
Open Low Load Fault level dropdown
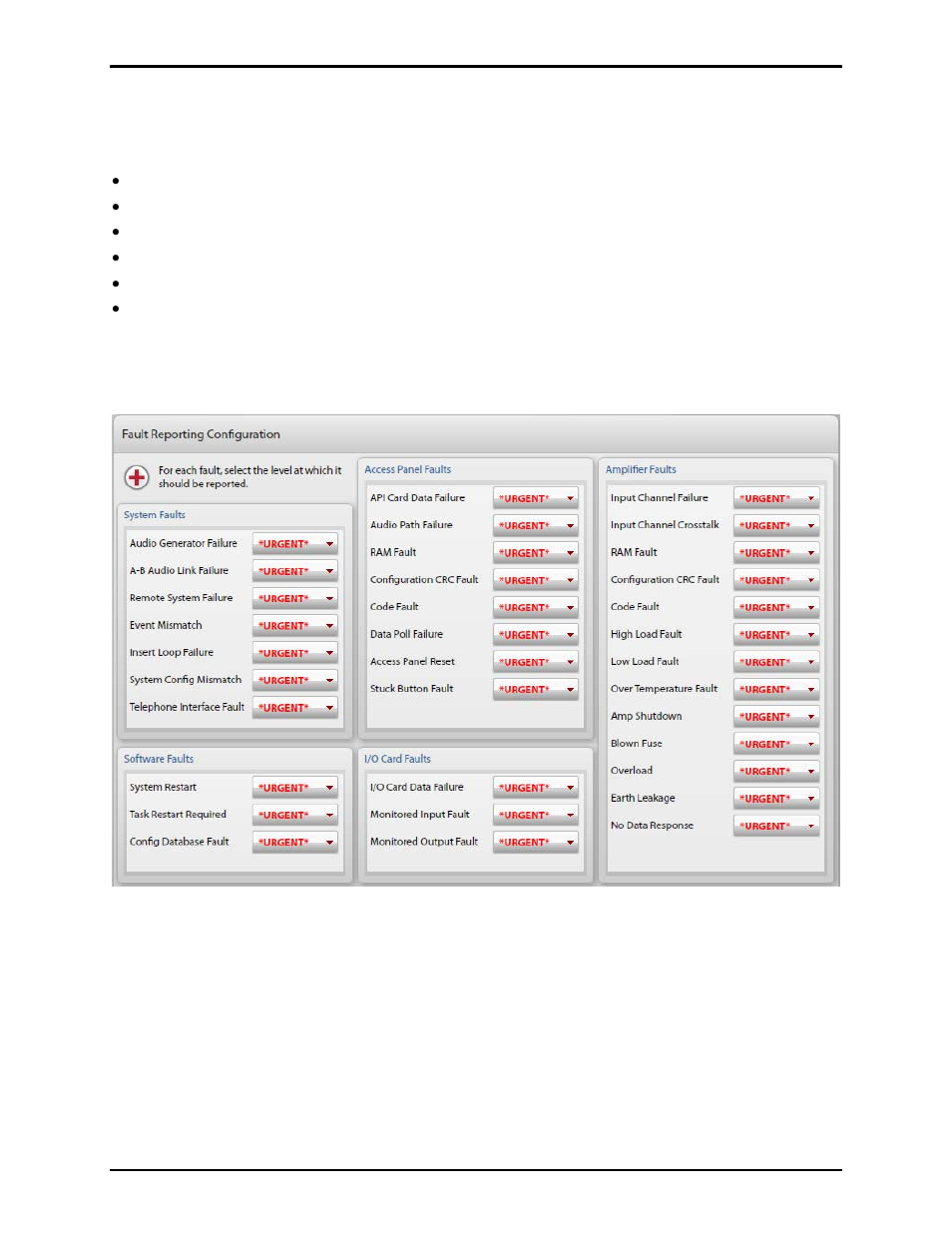point(776,662)
